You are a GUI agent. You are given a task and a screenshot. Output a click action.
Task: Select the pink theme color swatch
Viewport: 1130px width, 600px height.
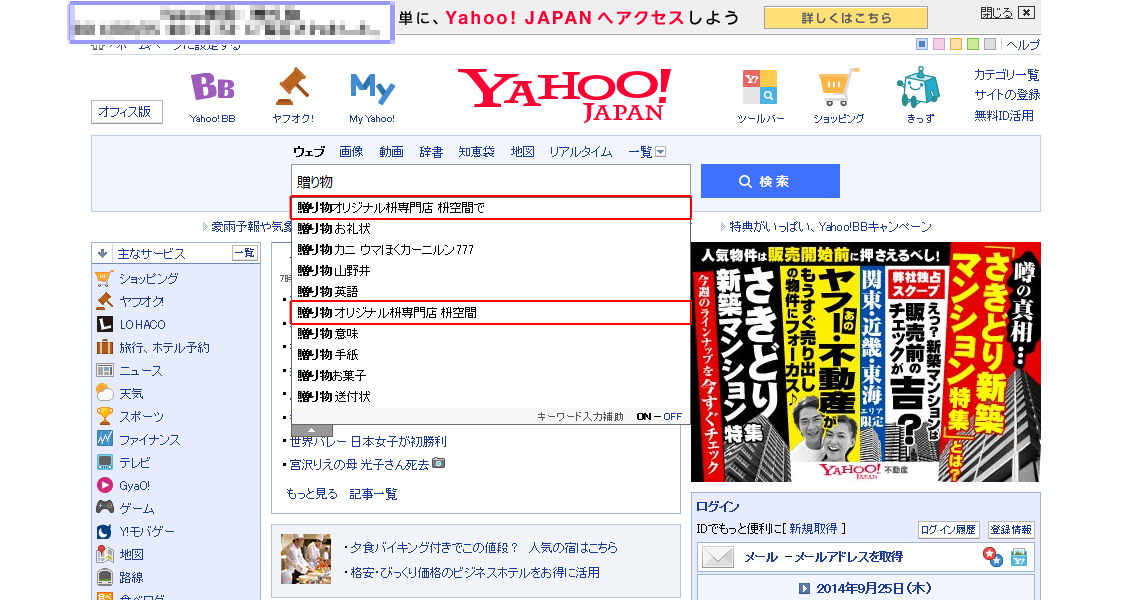point(939,44)
